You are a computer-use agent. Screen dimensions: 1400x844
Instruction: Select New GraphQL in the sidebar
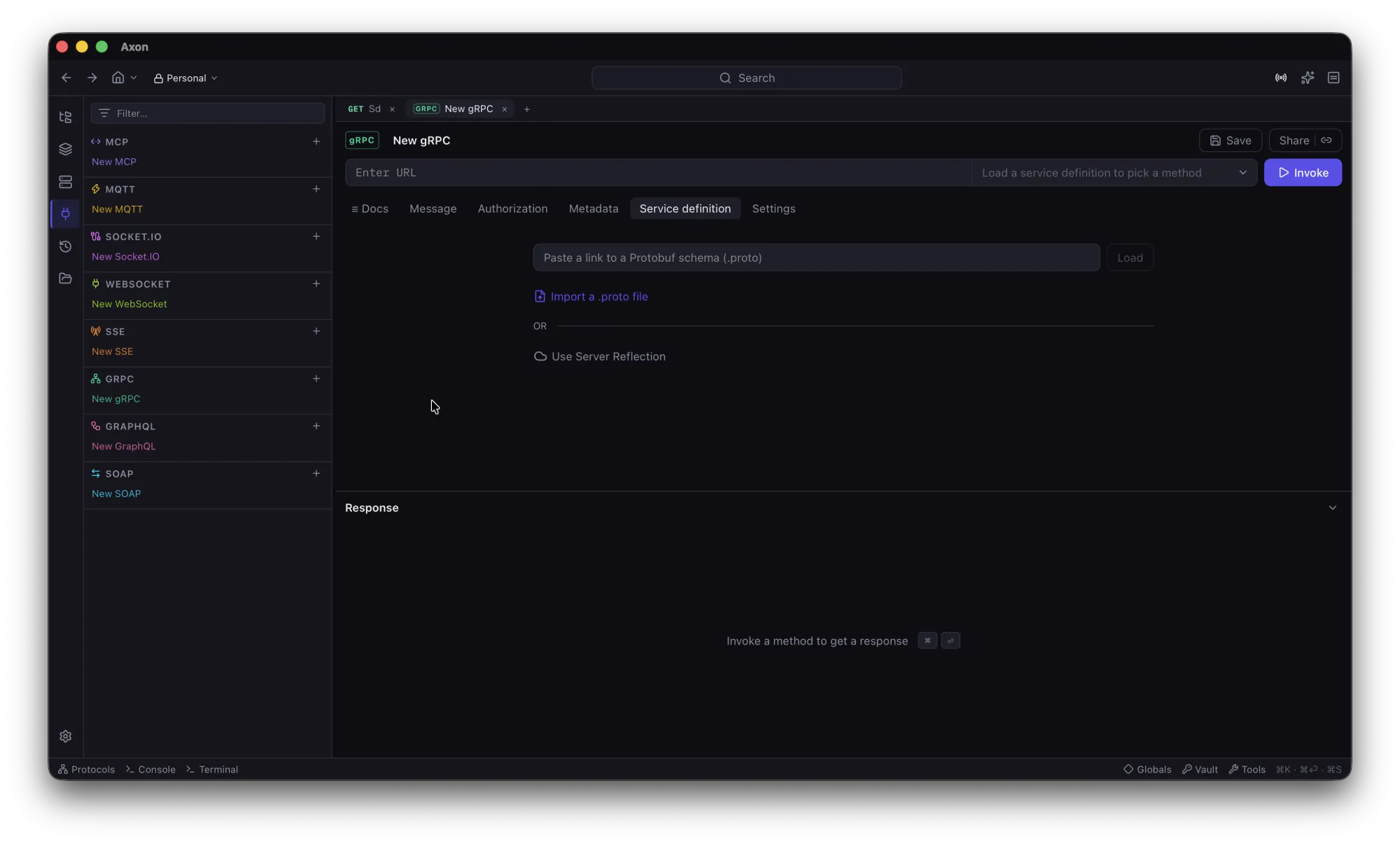124,446
